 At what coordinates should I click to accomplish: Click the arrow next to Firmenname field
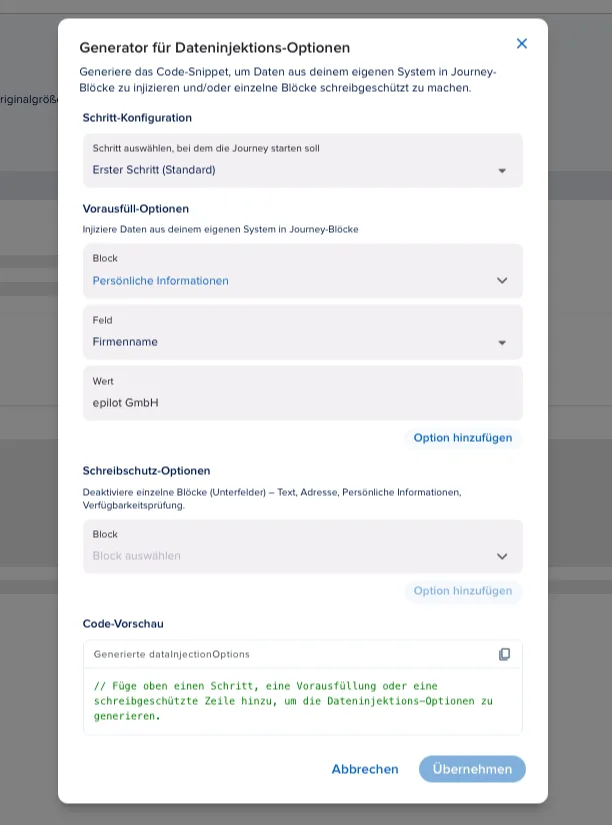[502, 343]
